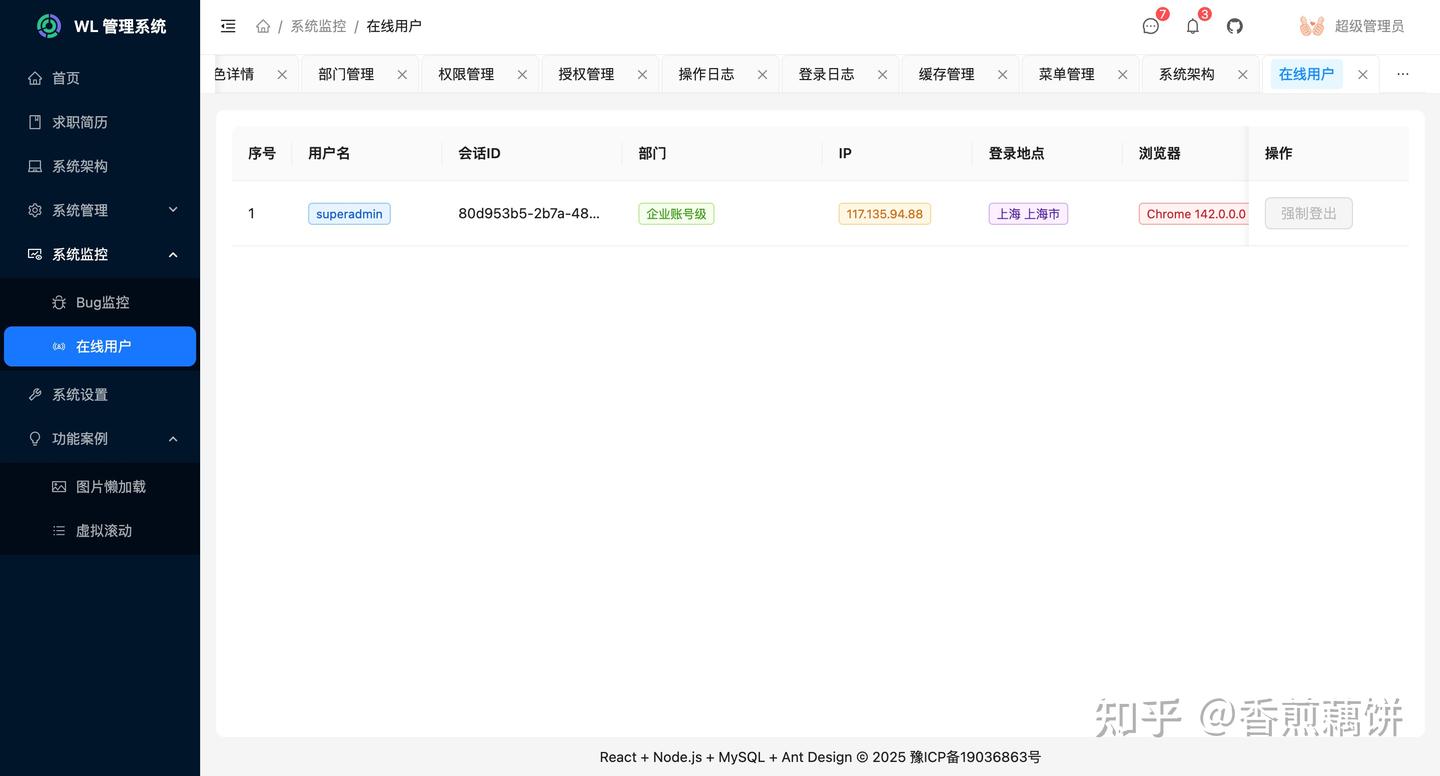The height and width of the screenshot is (776, 1440).
Task: Close the 登录日志 tab
Action: coord(882,74)
